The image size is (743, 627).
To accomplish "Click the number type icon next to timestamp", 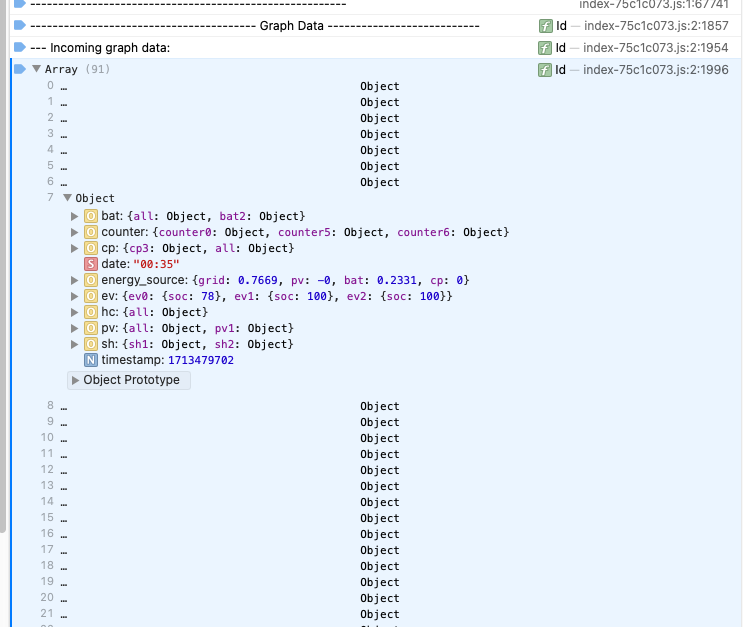I will click(x=90, y=360).
